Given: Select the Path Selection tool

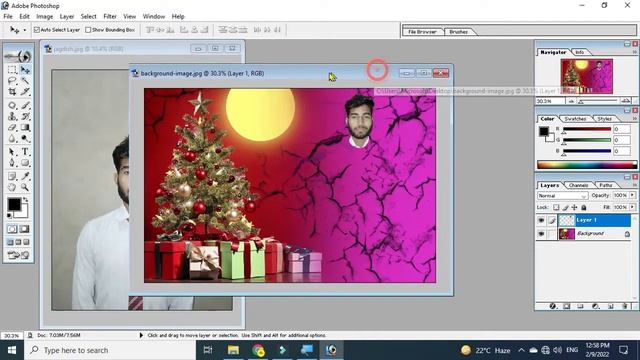Looking at the screenshot, I should tap(12, 152).
